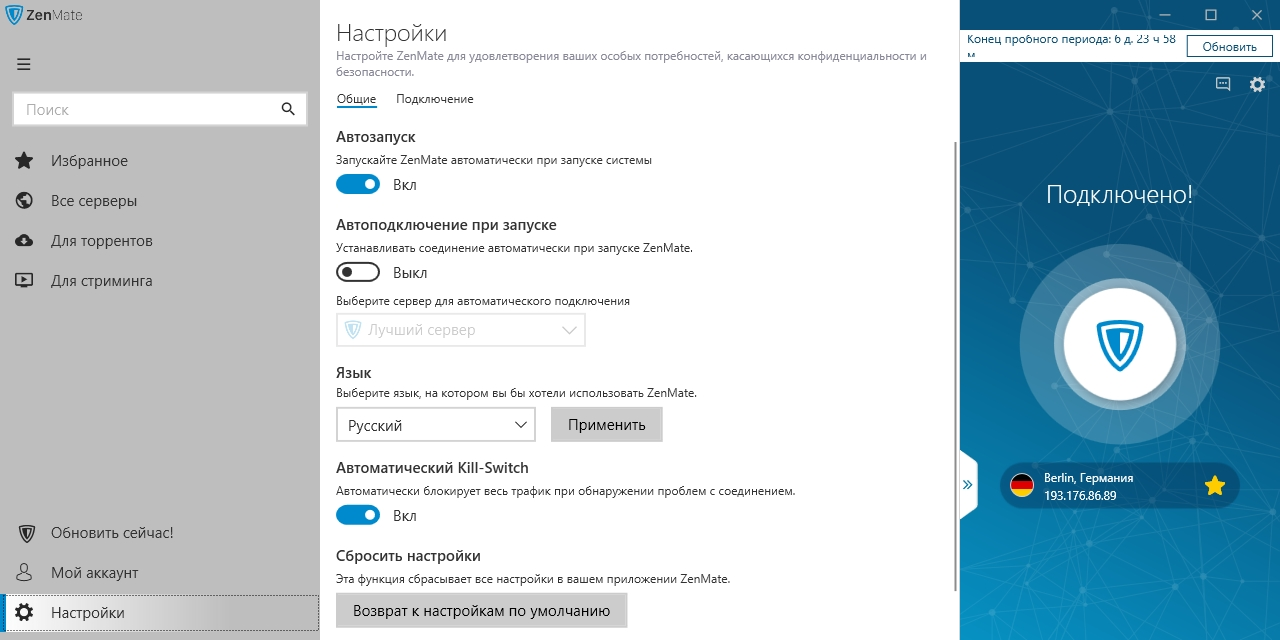Click the gear icon in VPN panel
This screenshot has width=1280, height=640.
coord(1257,85)
